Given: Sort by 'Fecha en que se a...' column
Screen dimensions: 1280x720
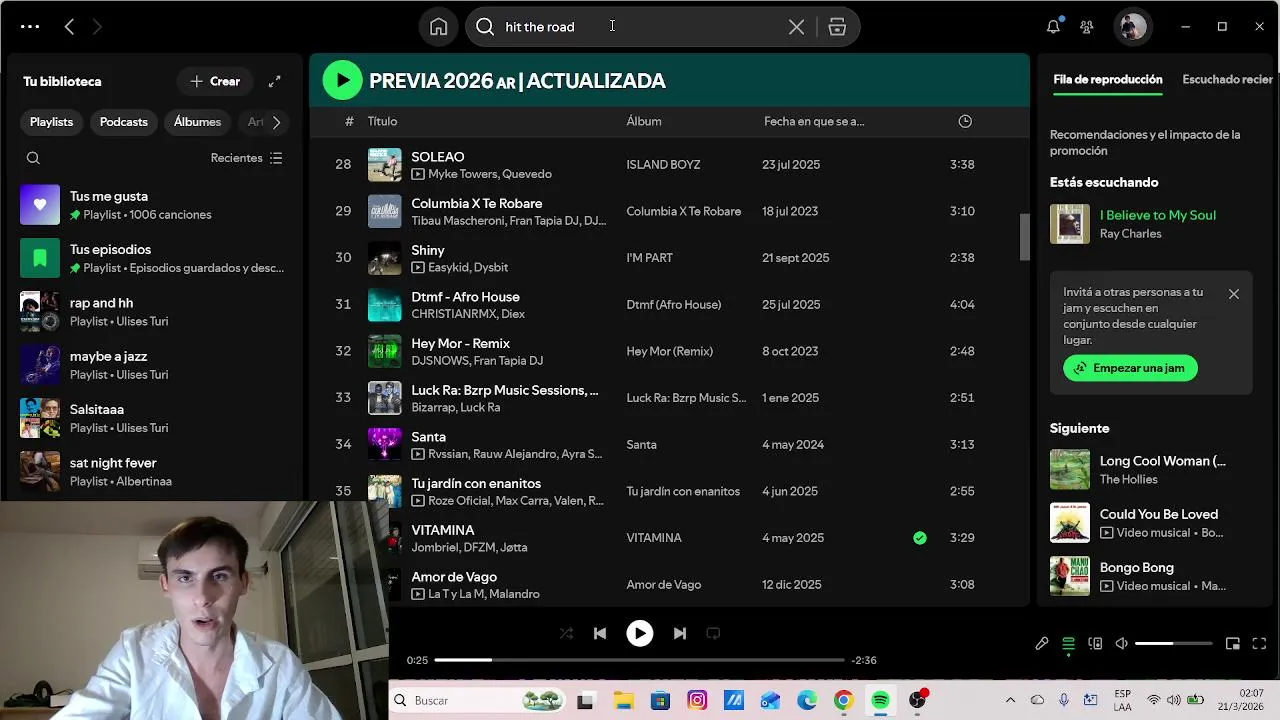Looking at the screenshot, I should click(x=814, y=121).
